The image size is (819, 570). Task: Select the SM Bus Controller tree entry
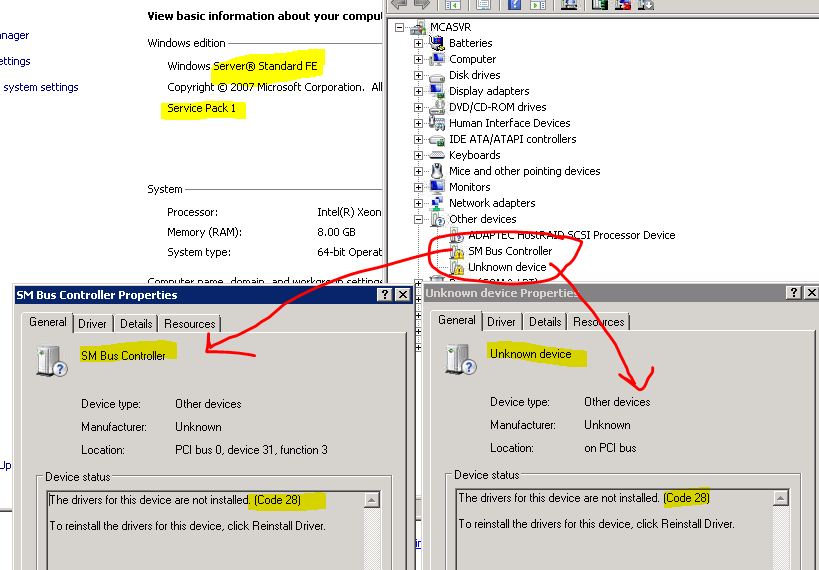click(x=510, y=251)
